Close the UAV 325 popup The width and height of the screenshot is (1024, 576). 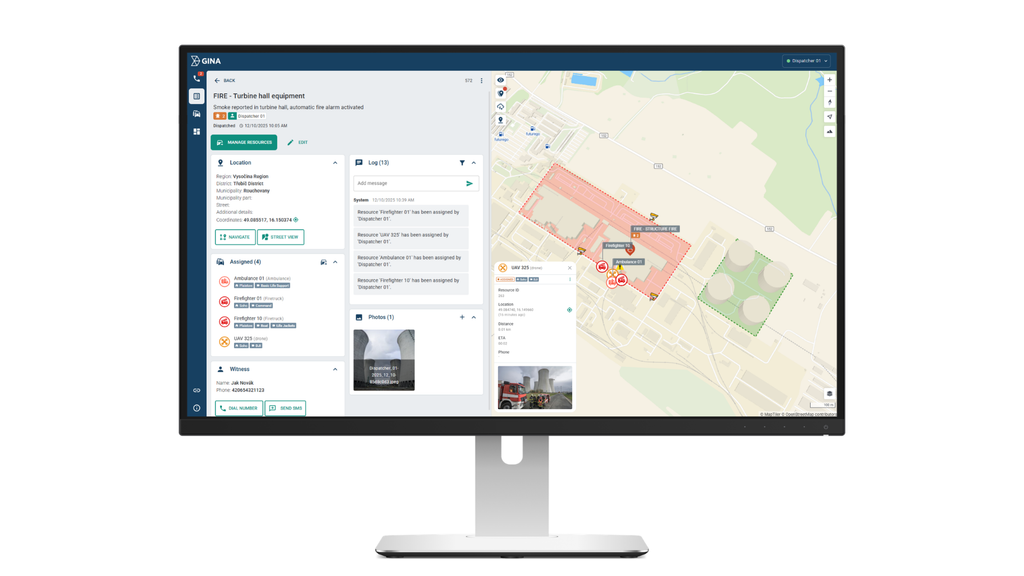(x=569, y=268)
